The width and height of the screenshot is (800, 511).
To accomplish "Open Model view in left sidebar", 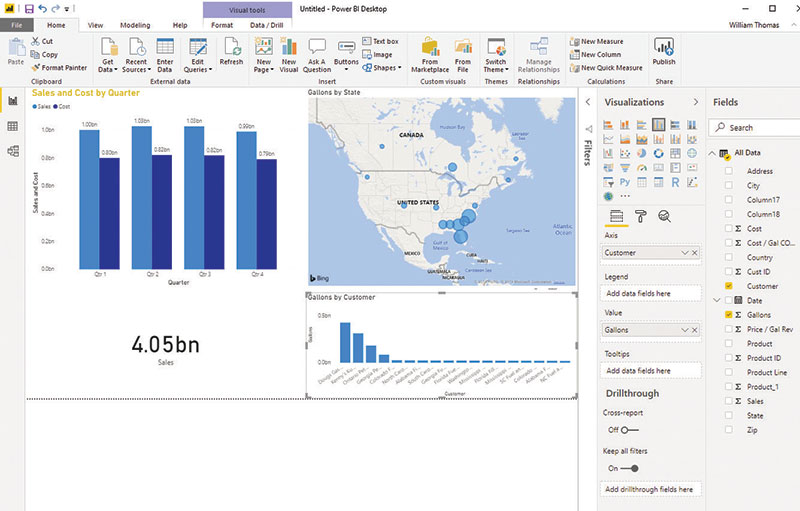I will 13,151.
